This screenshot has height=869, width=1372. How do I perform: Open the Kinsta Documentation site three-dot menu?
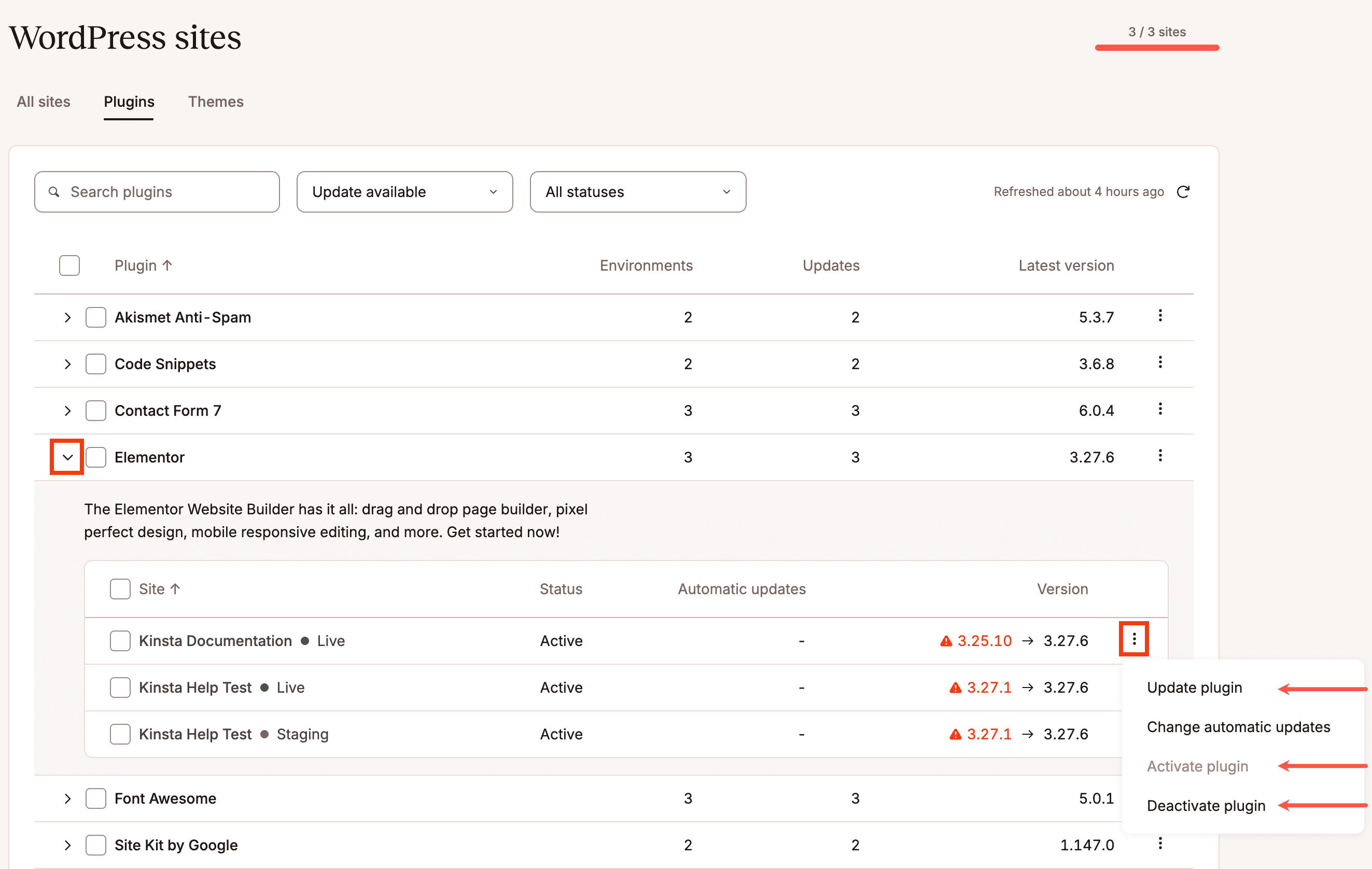tap(1134, 639)
